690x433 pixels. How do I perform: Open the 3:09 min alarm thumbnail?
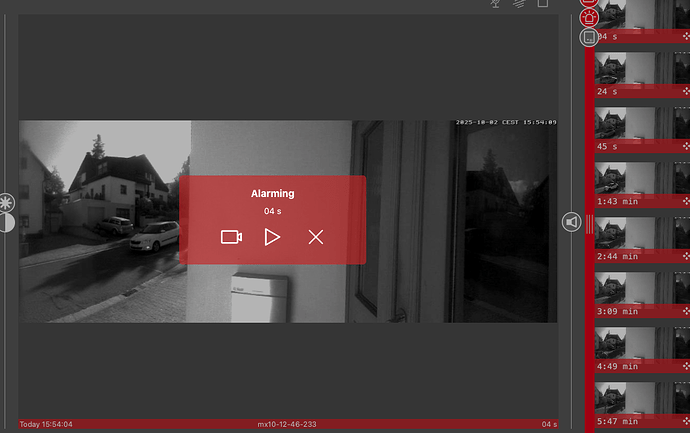click(642, 295)
